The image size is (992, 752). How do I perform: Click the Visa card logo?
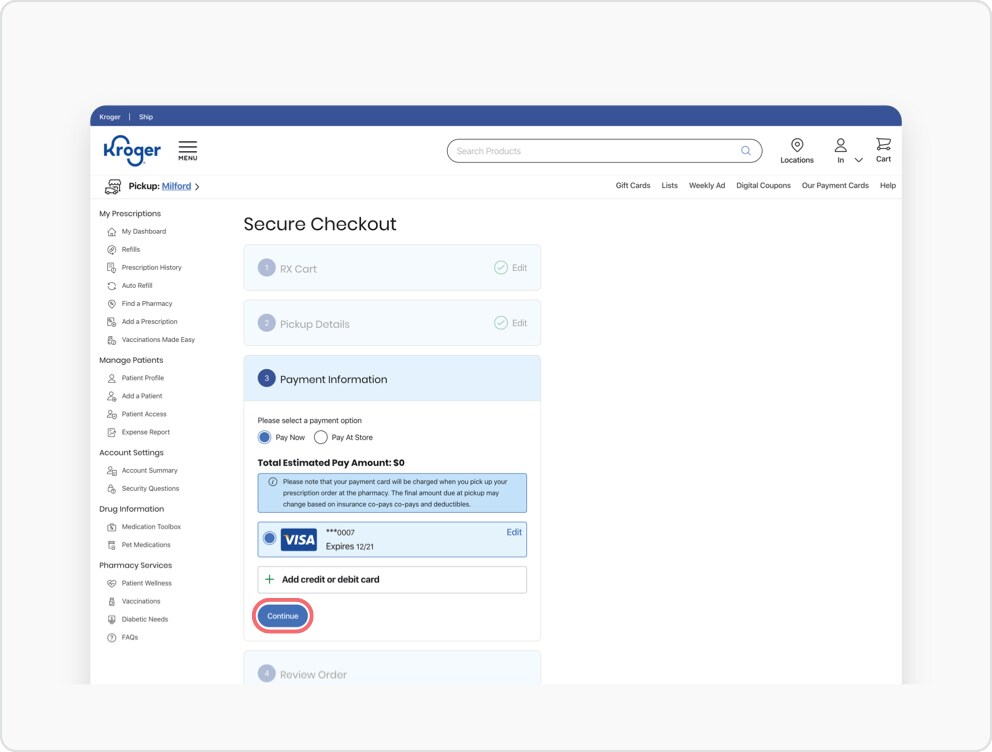click(x=299, y=539)
